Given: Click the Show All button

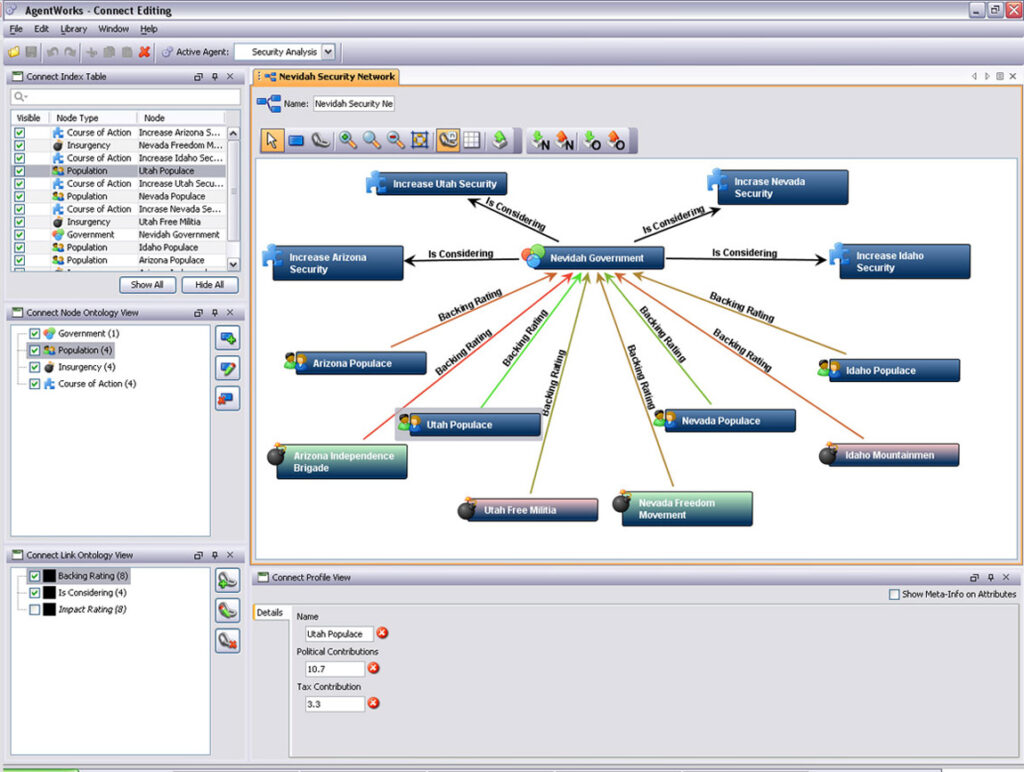Looking at the screenshot, I should click(147, 285).
